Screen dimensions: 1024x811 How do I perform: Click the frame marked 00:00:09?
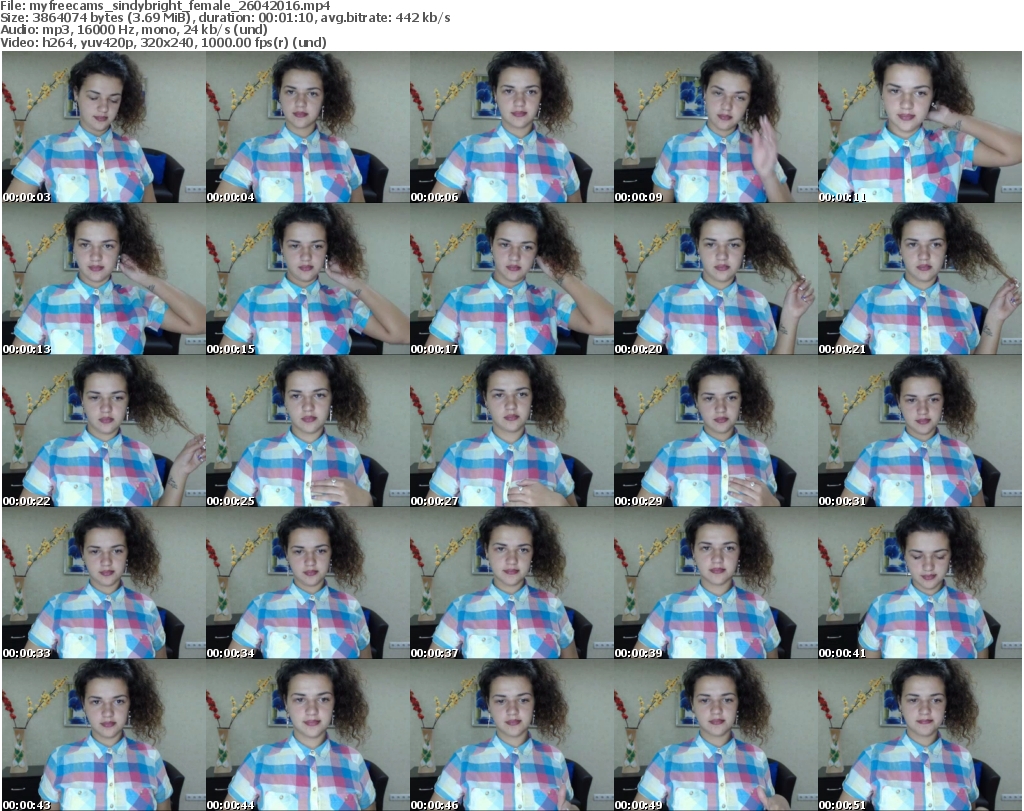point(716,127)
